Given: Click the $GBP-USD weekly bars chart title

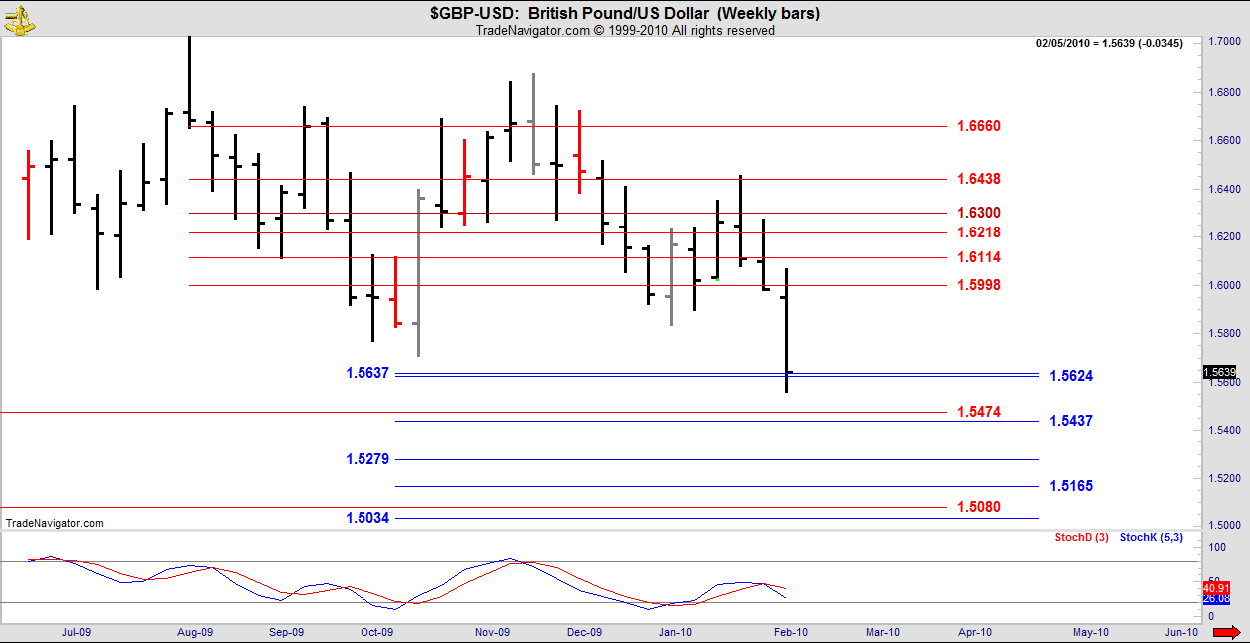Looking at the screenshot, I should (624, 13).
